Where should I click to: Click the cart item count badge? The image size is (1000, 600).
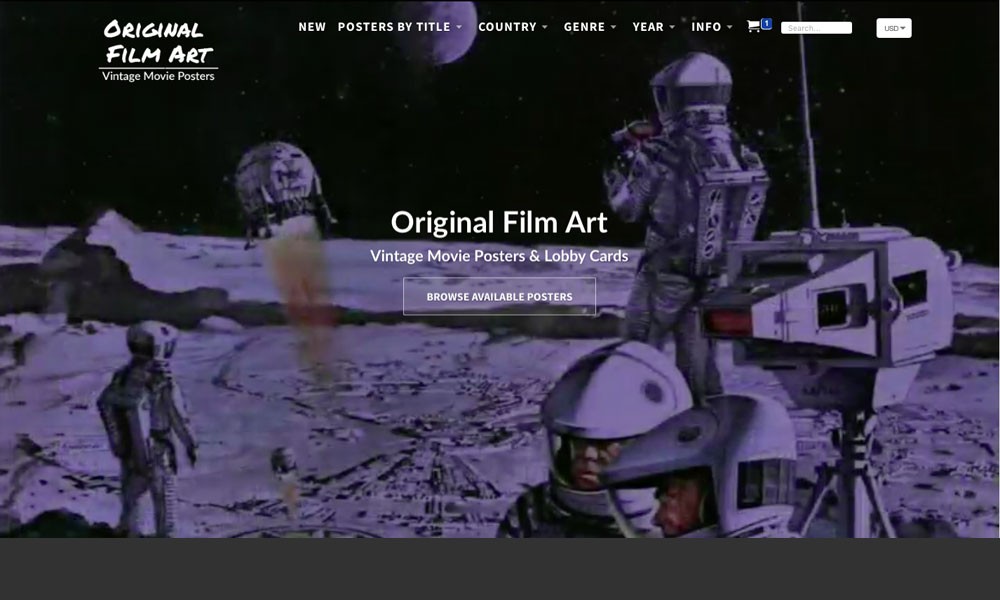766,23
